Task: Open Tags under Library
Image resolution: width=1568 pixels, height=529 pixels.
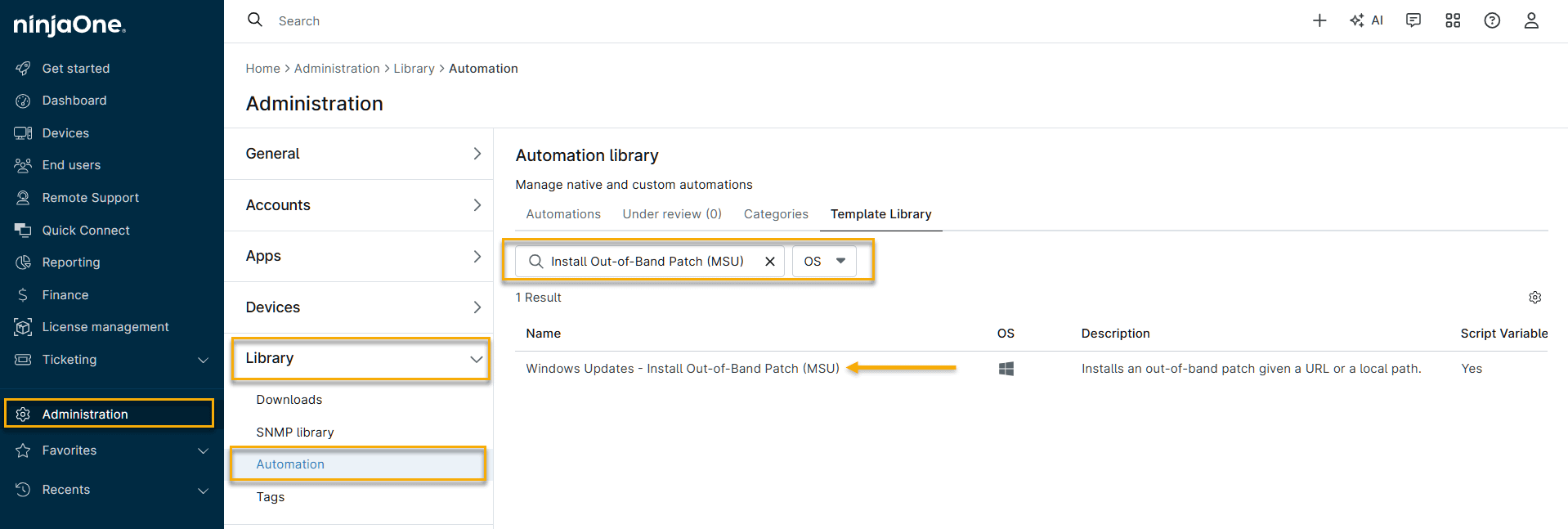Action: (x=271, y=497)
